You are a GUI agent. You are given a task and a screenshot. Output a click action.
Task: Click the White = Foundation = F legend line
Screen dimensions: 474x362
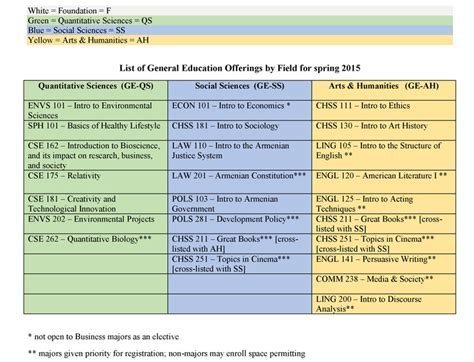point(240,11)
